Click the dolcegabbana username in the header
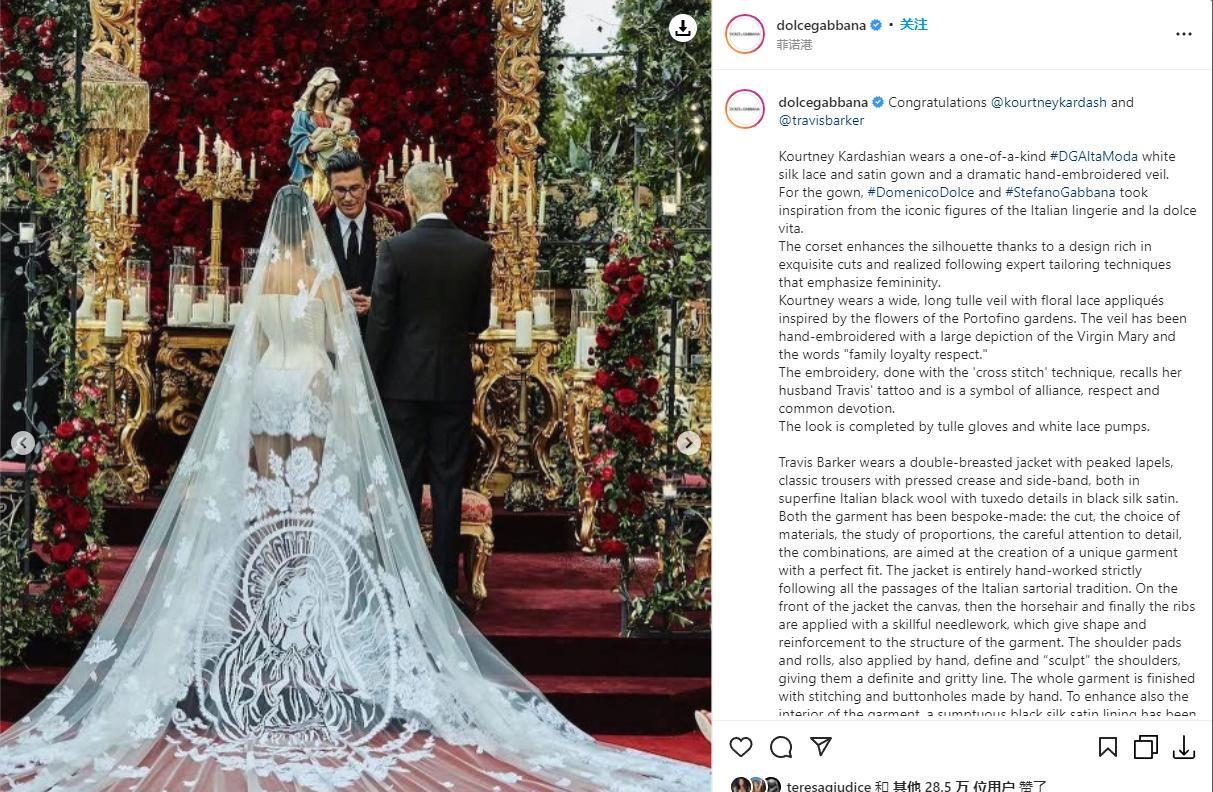 pos(821,25)
